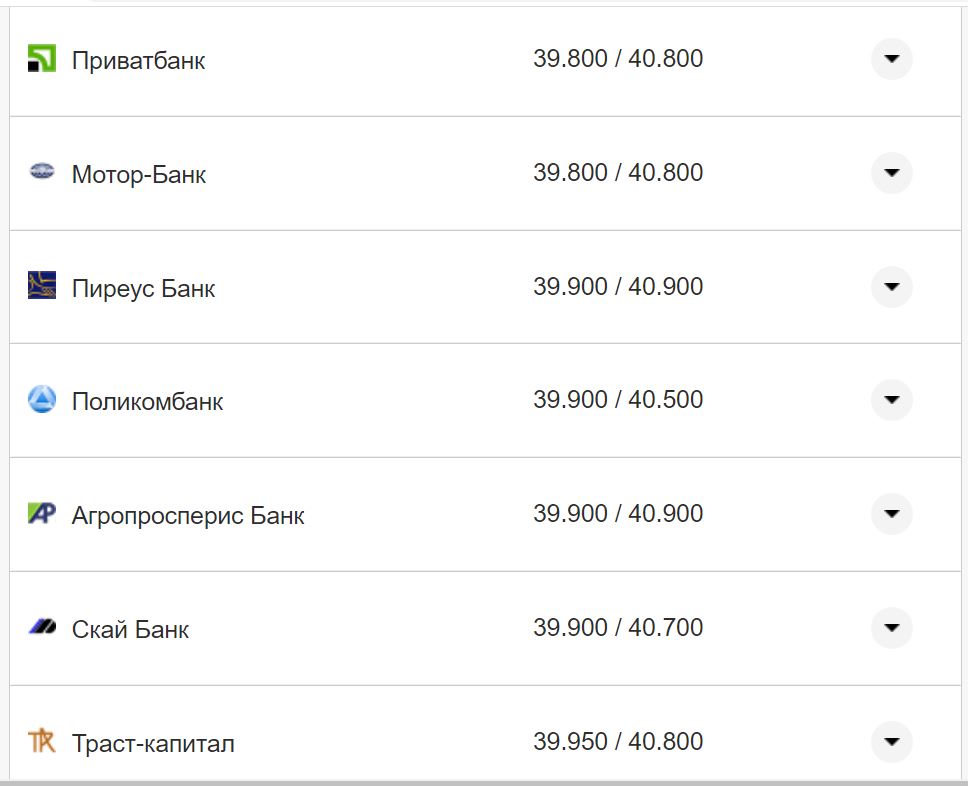Click the Мотор-Банк logo icon
The height and width of the screenshot is (786, 968).
coord(42,172)
